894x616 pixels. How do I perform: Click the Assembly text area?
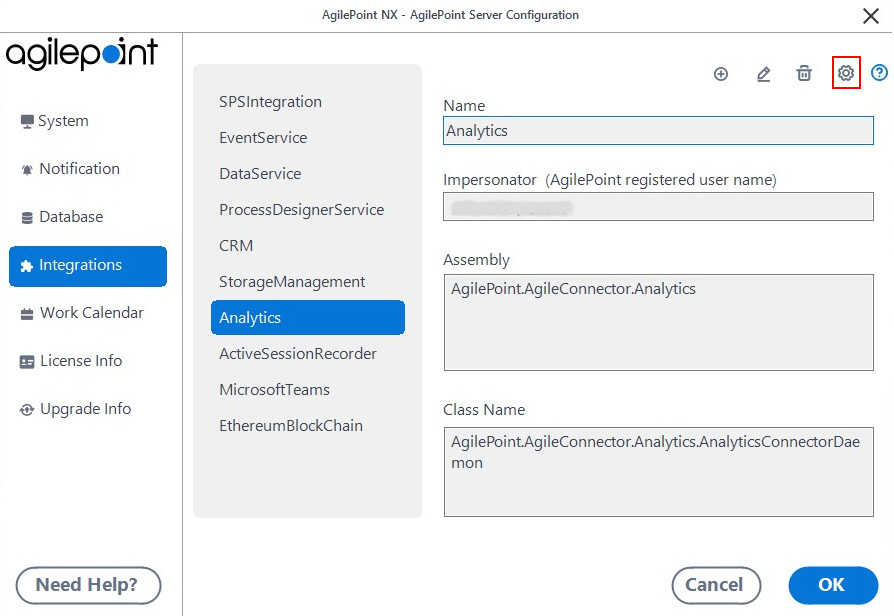coord(659,322)
